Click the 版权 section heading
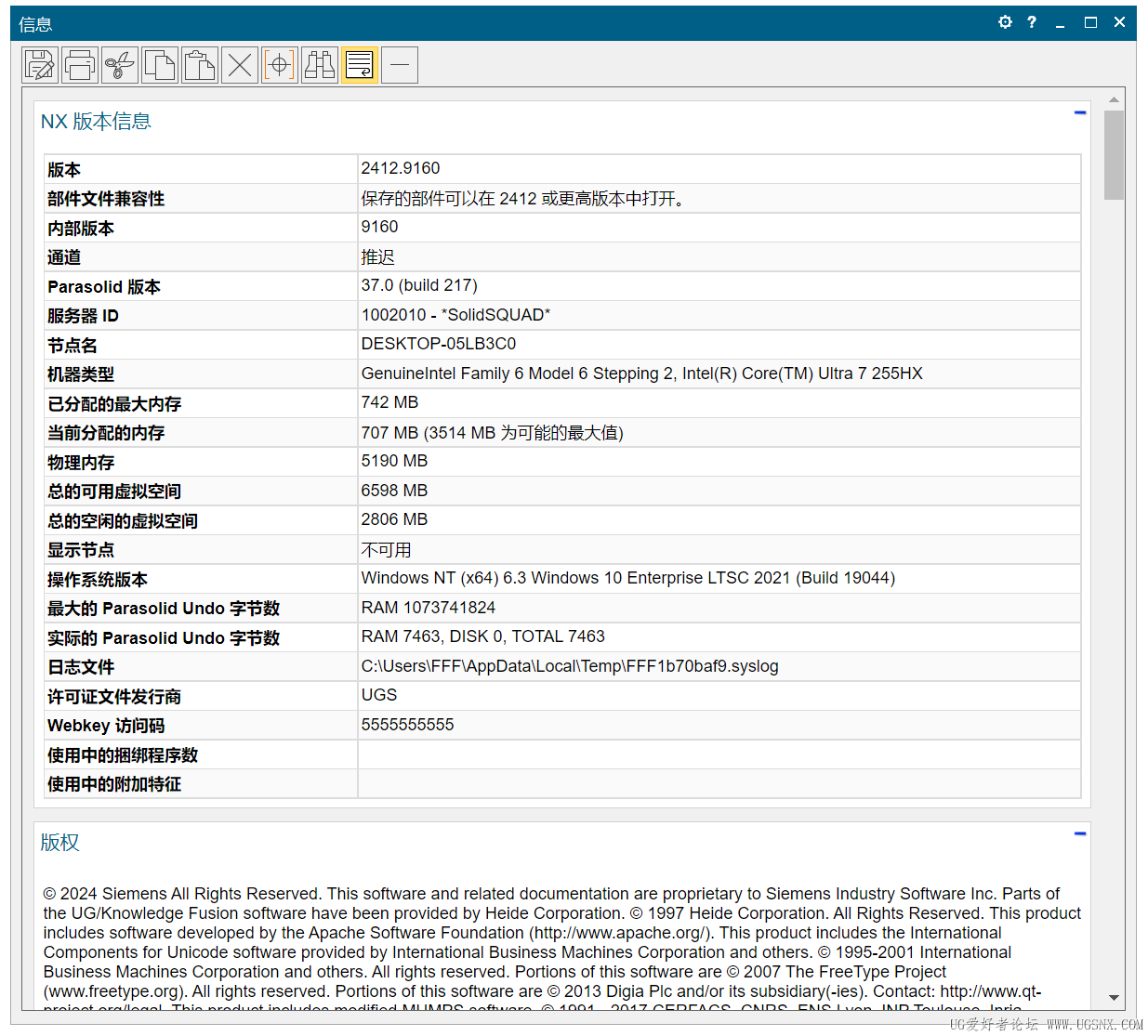1148x1036 pixels. click(x=60, y=843)
